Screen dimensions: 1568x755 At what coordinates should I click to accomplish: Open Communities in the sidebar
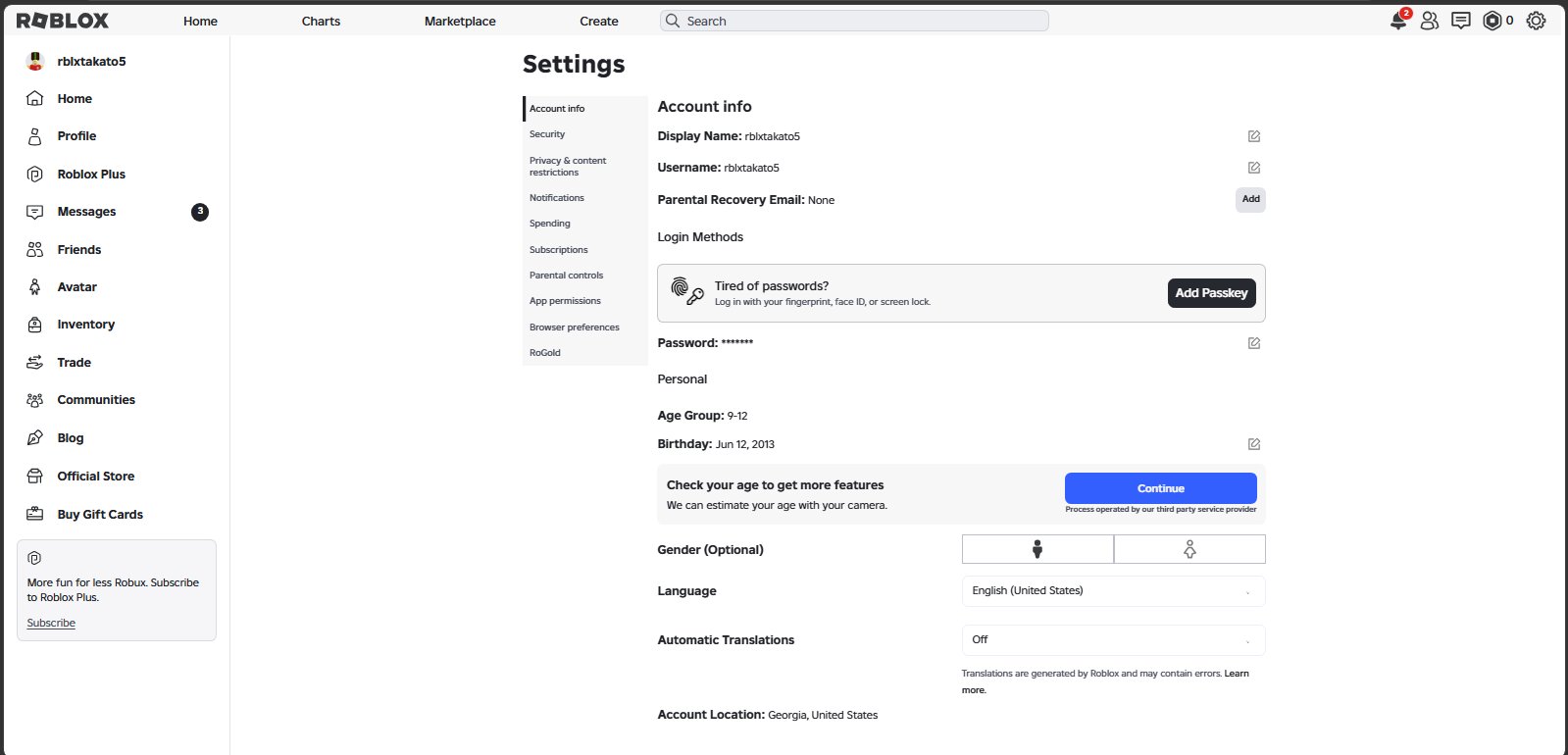click(96, 400)
